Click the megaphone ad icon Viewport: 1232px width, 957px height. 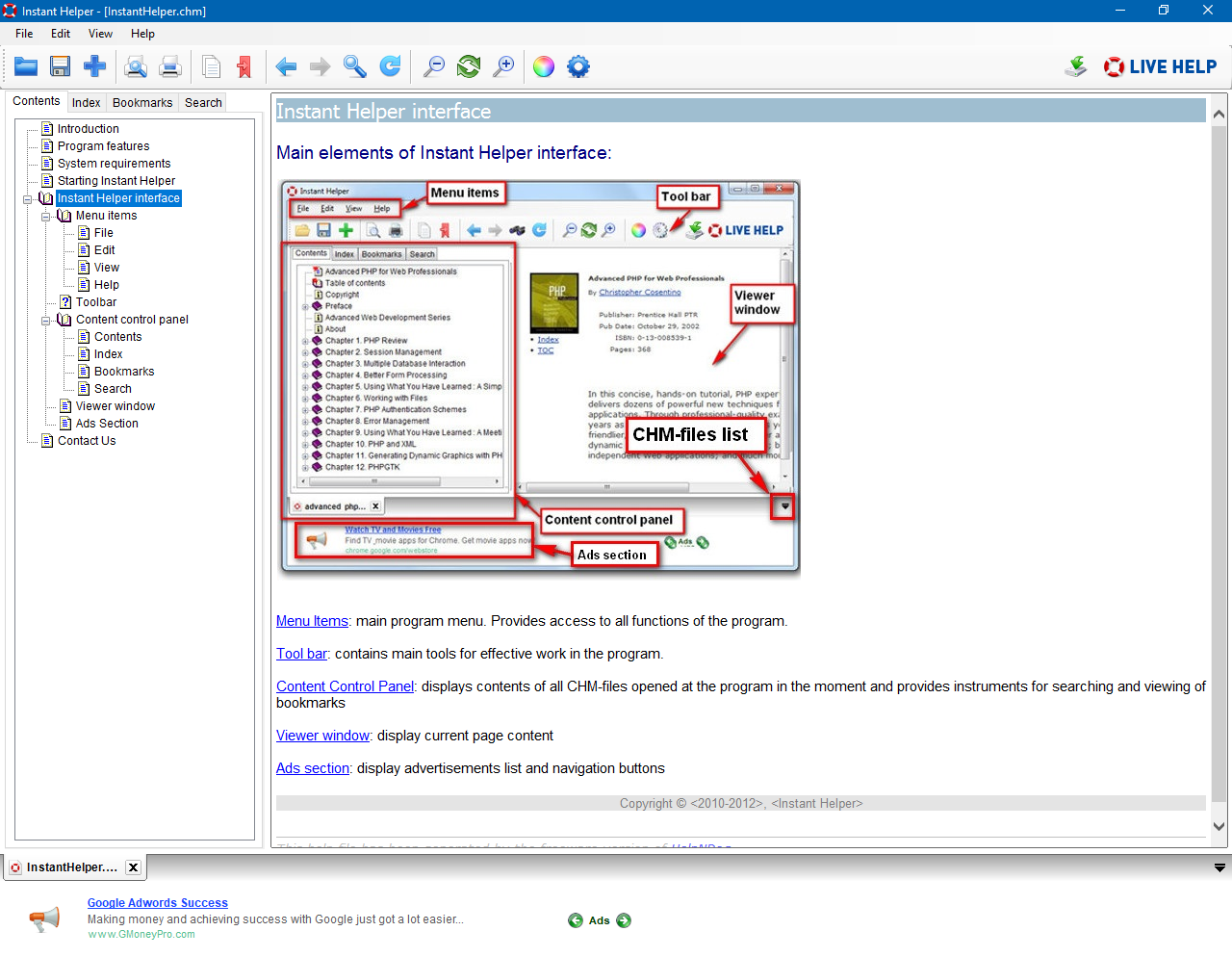pyautogui.click(x=44, y=919)
